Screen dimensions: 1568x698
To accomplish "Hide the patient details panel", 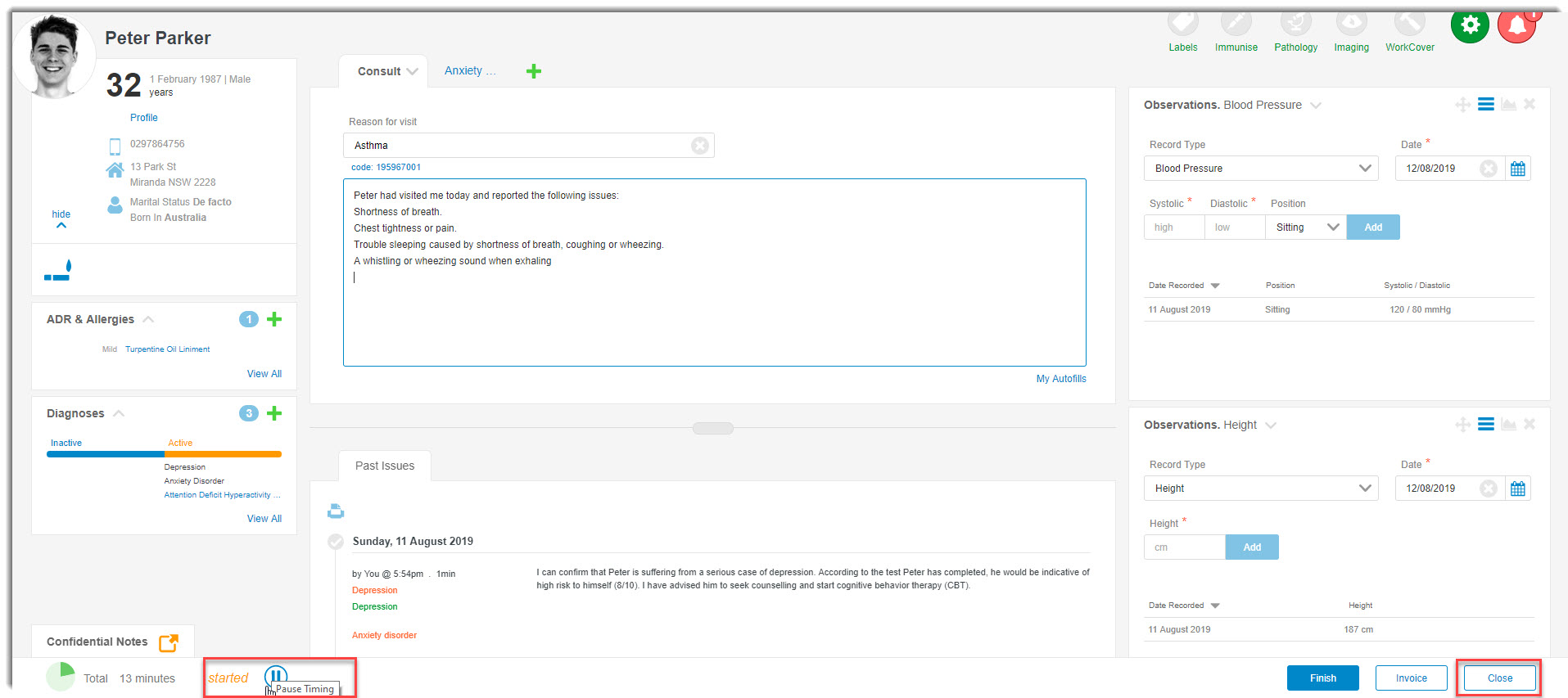I will click(61, 218).
